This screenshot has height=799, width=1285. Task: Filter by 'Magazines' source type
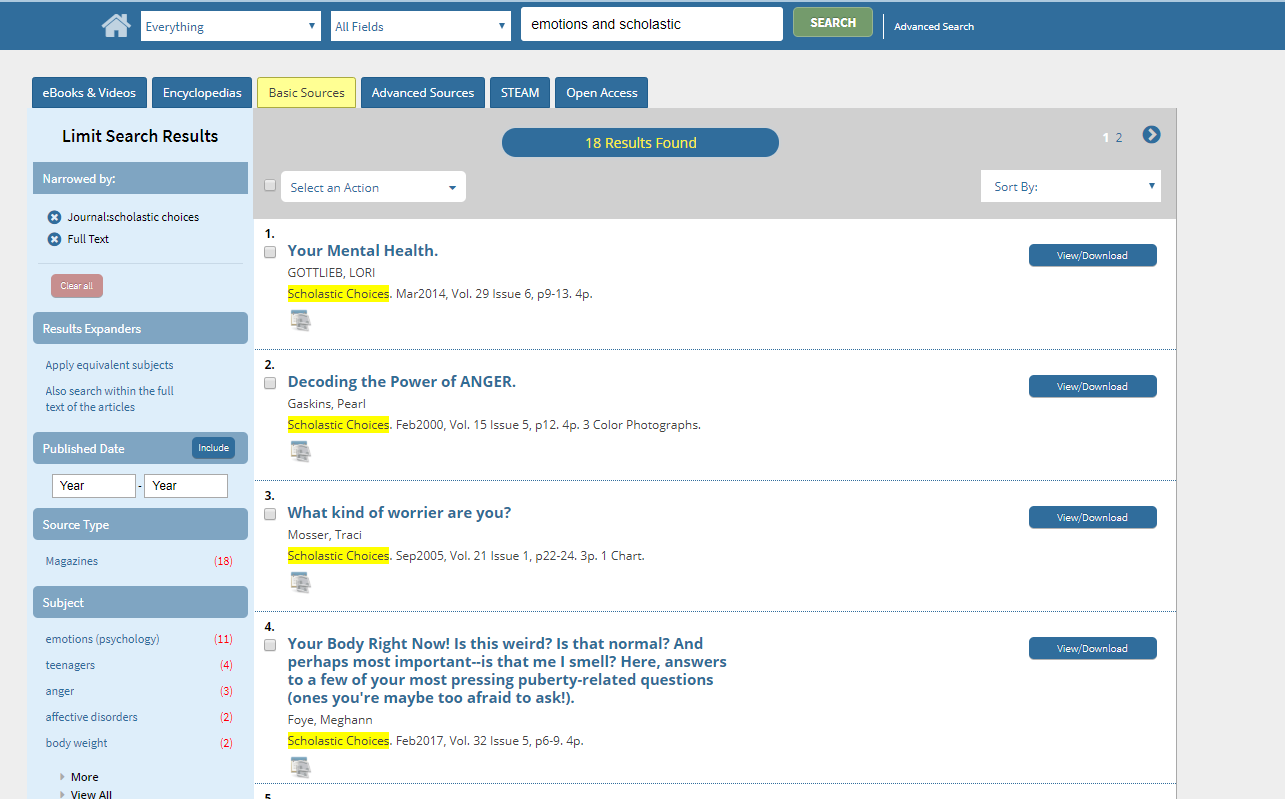coord(72,561)
